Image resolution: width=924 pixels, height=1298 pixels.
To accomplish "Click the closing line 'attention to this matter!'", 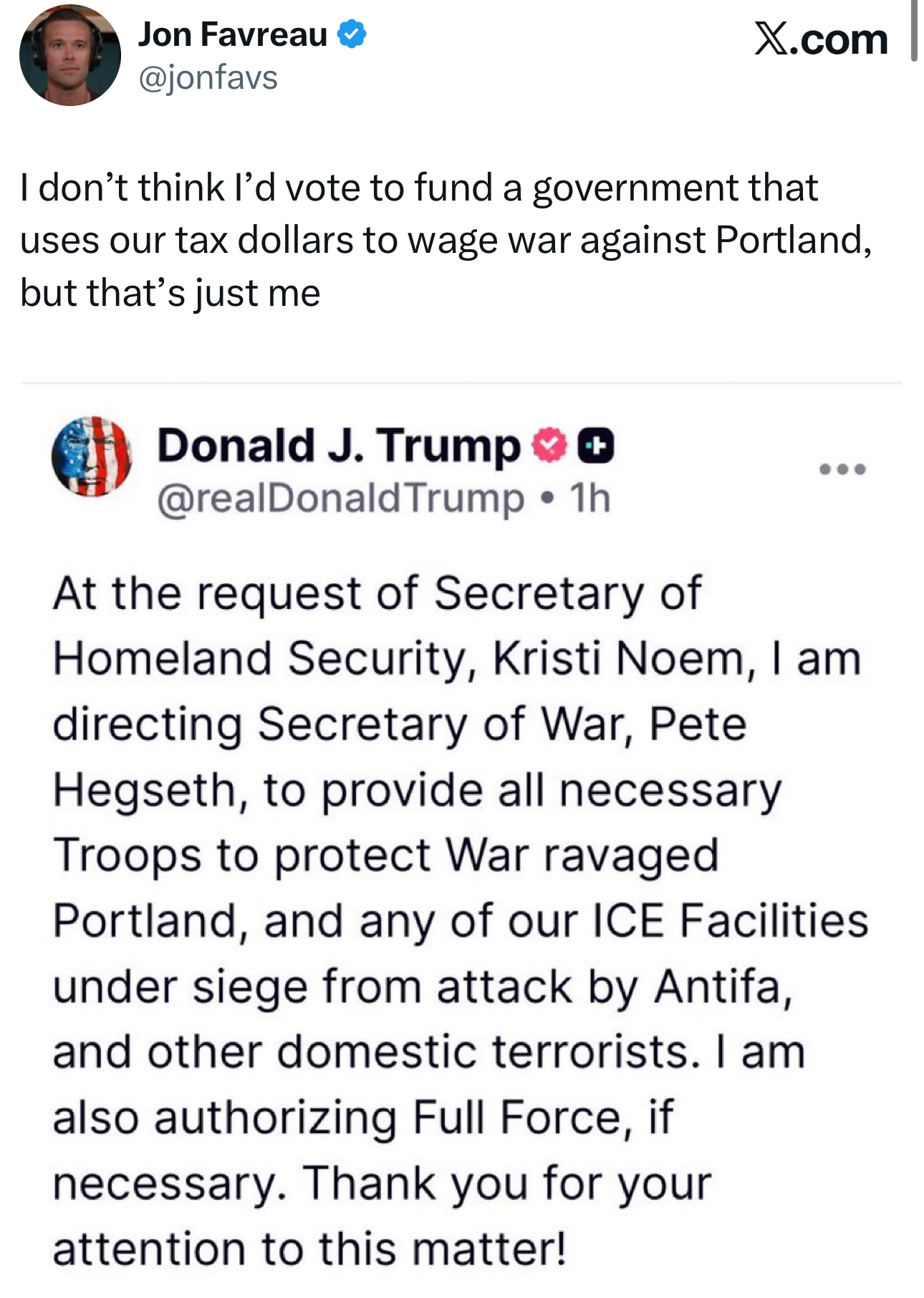I will point(309,1249).
